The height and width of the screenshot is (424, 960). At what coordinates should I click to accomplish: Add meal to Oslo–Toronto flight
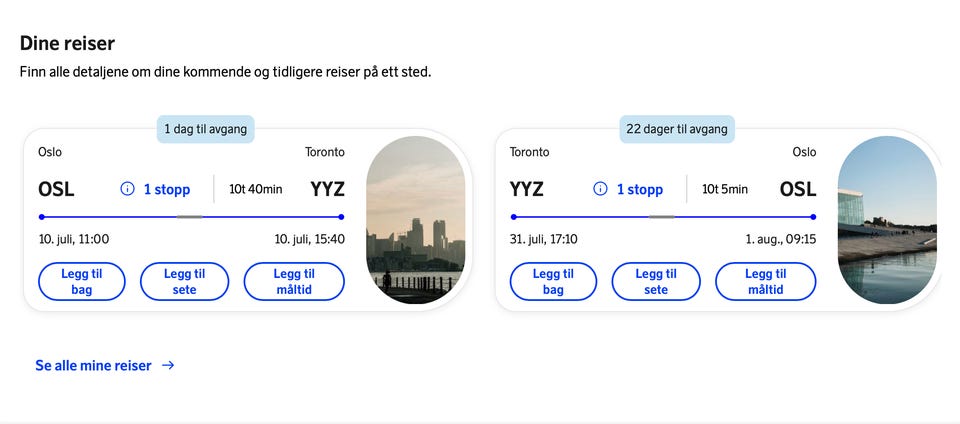pyautogui.click(x=294, y=281)
